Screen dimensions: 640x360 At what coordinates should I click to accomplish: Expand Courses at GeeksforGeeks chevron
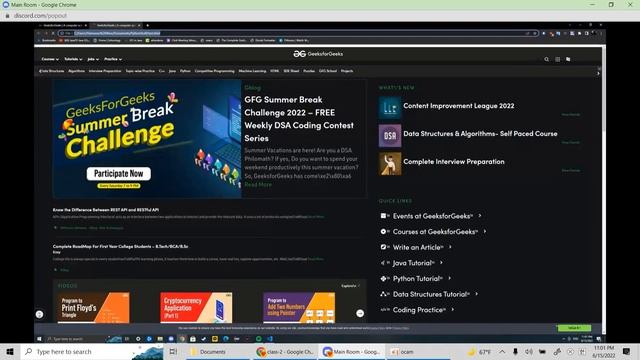click(x=485, y=231)
